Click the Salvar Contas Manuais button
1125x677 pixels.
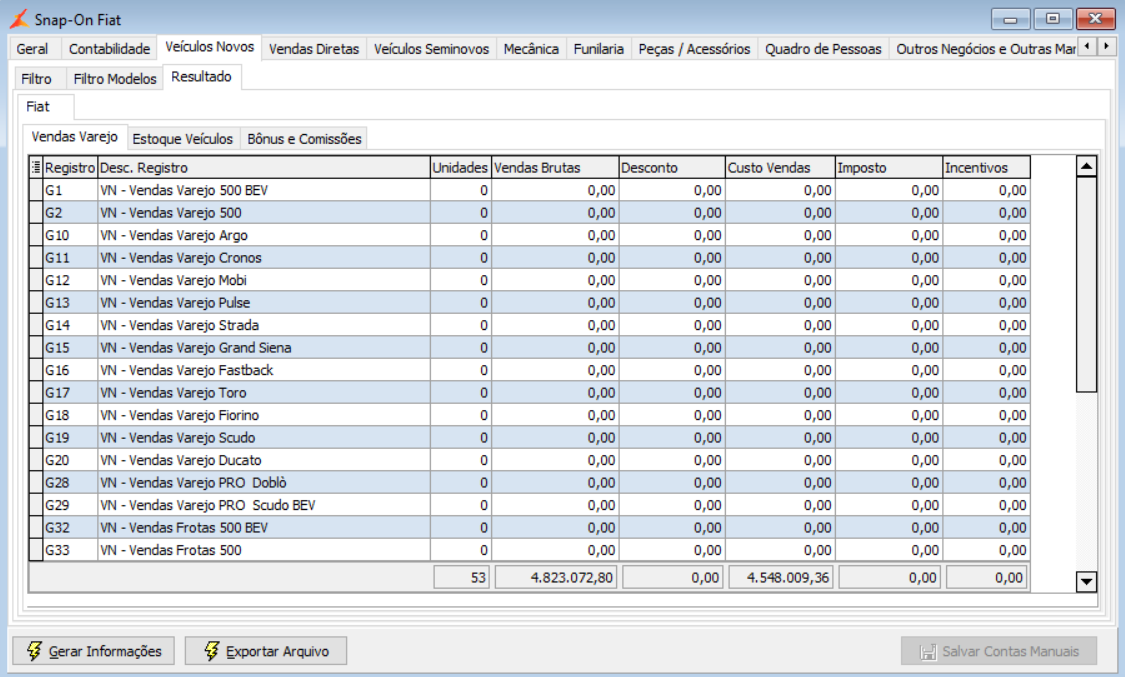coord(999,650)
